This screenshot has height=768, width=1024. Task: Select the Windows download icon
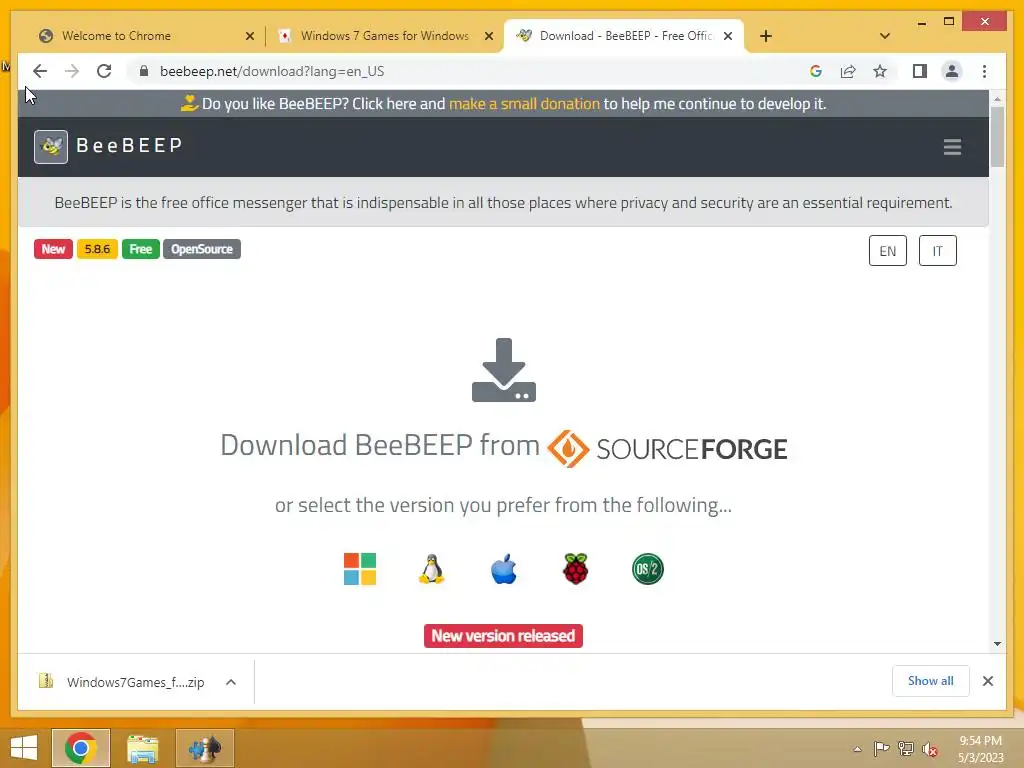click(360, 569)
